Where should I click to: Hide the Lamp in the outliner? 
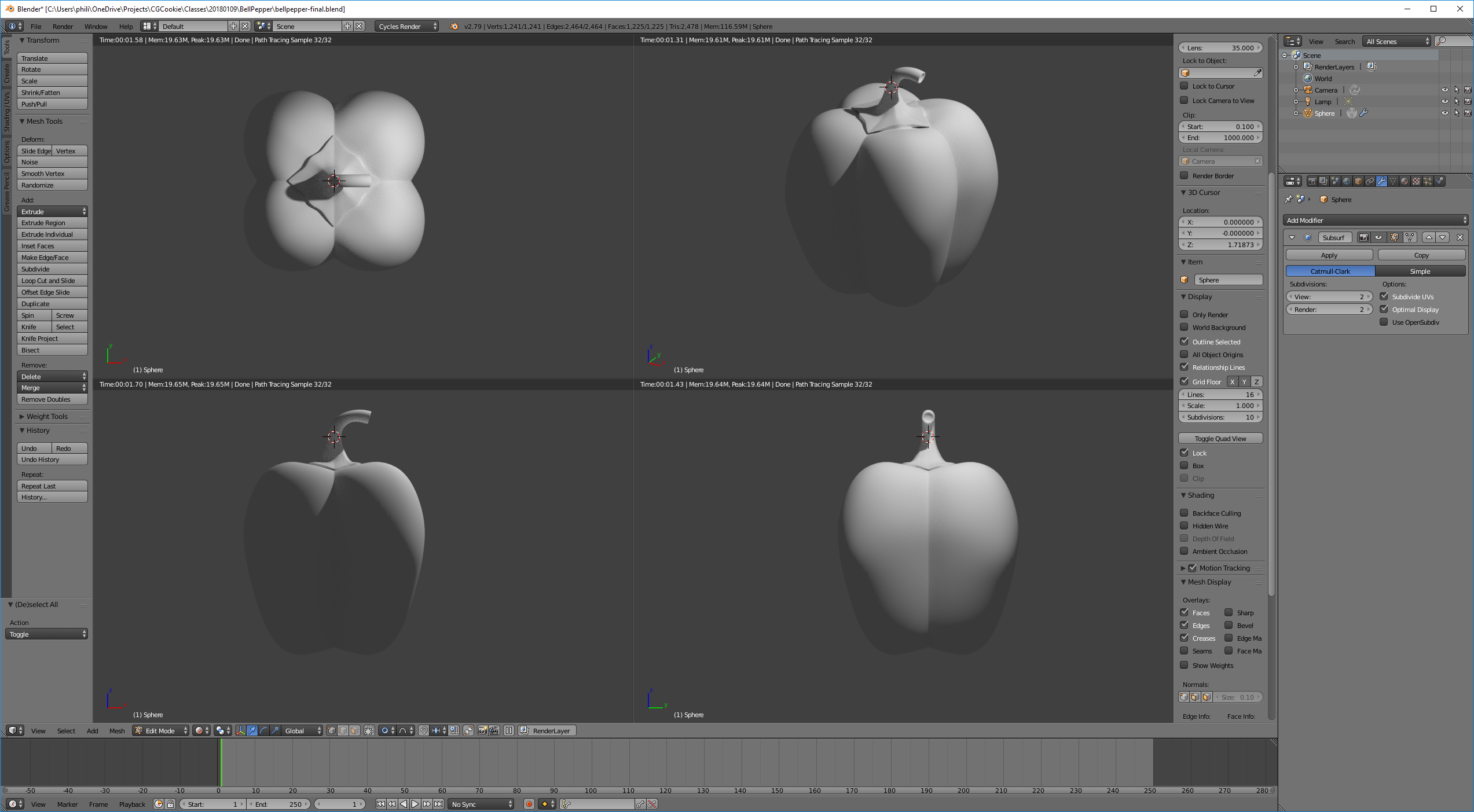click(1444, 101)
